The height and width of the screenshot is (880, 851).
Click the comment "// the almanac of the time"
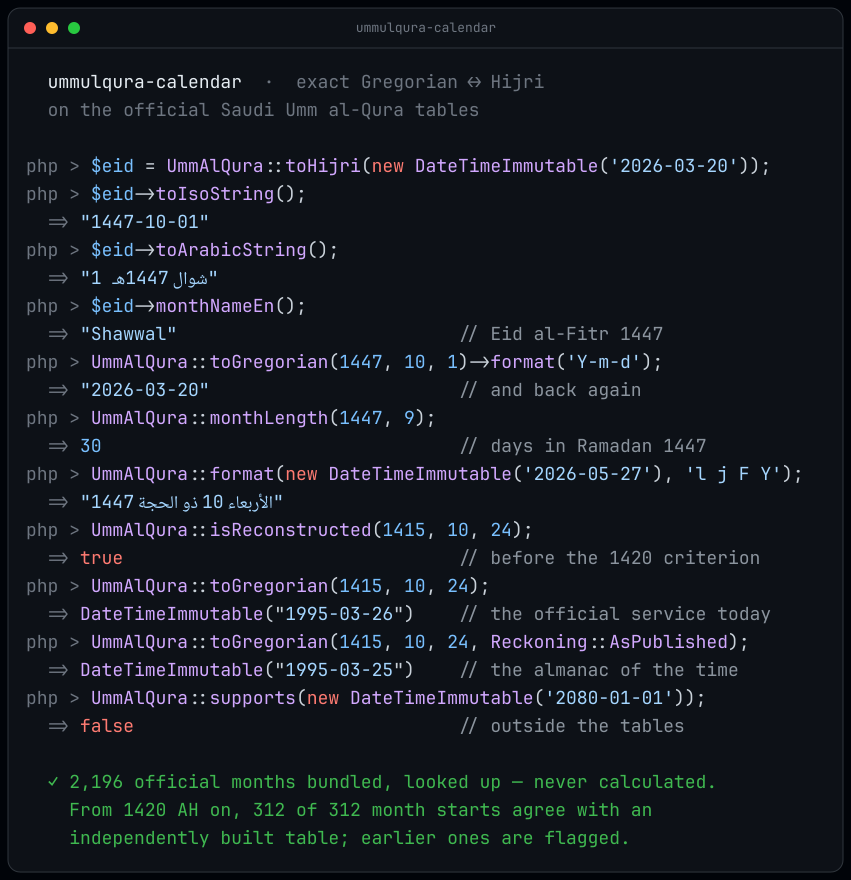click(599, 670)
